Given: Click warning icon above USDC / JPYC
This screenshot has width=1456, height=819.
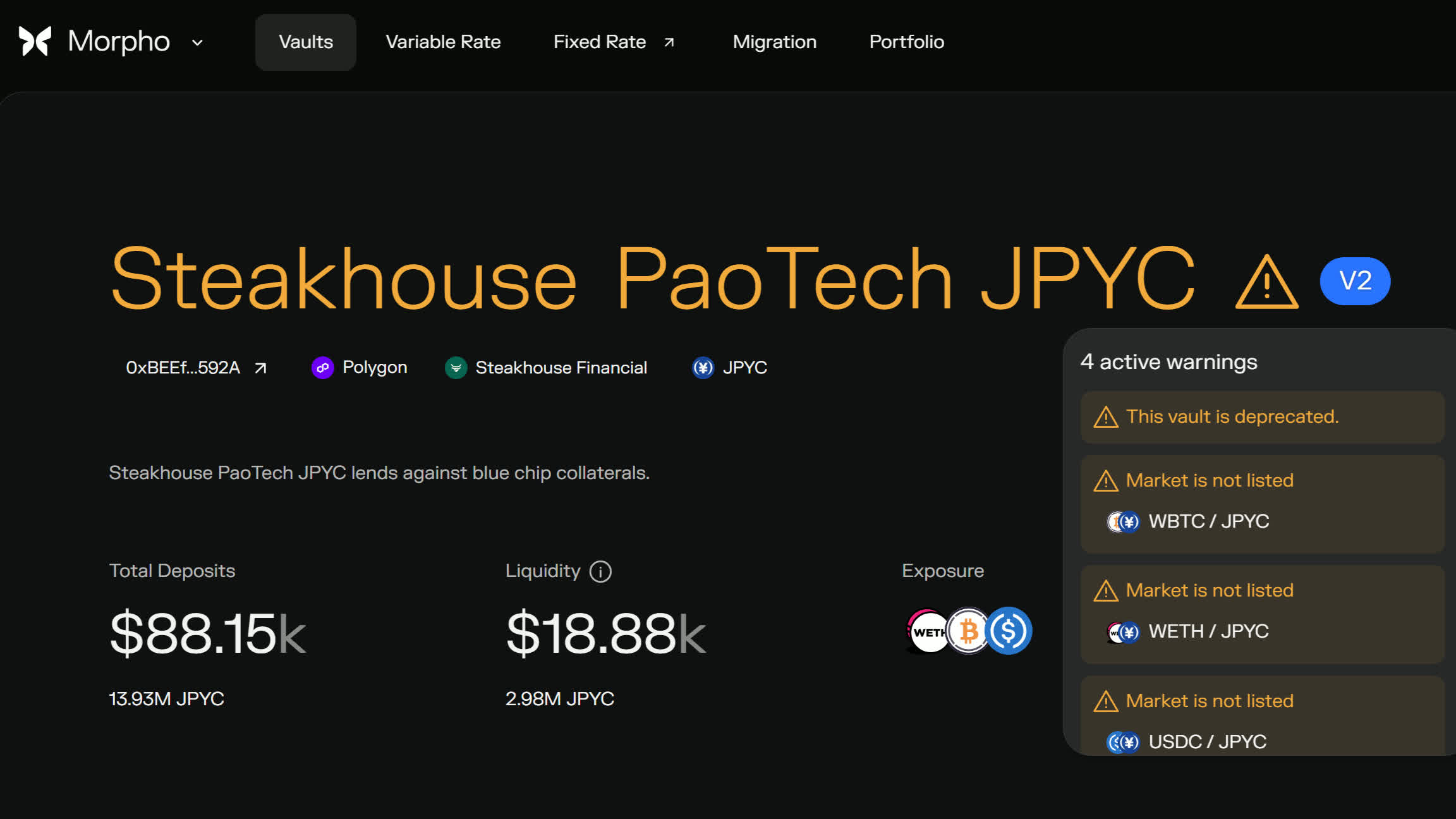Looking at the screenshot, I should click(1106, 701).
